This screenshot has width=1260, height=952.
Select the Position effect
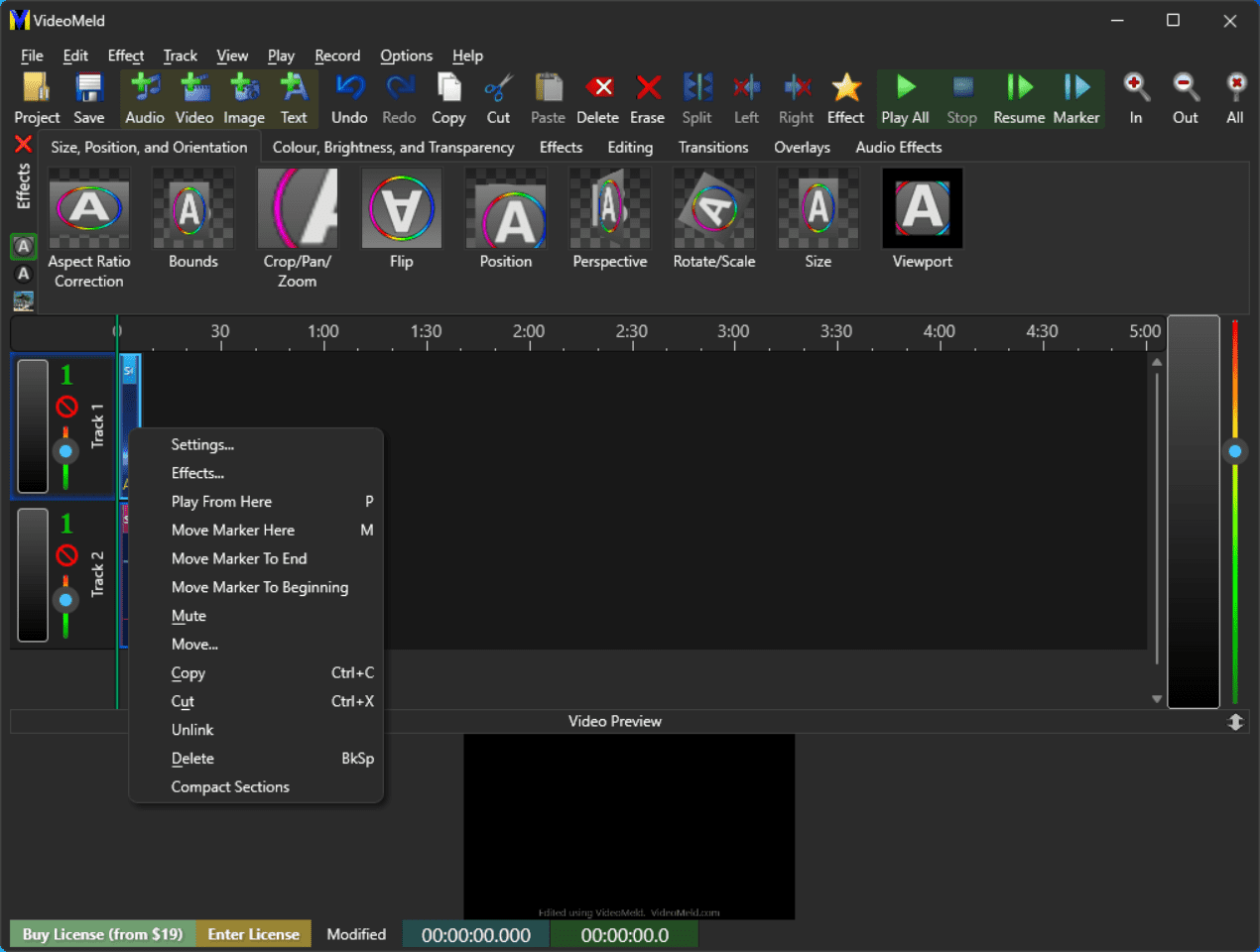pos(506,220)
